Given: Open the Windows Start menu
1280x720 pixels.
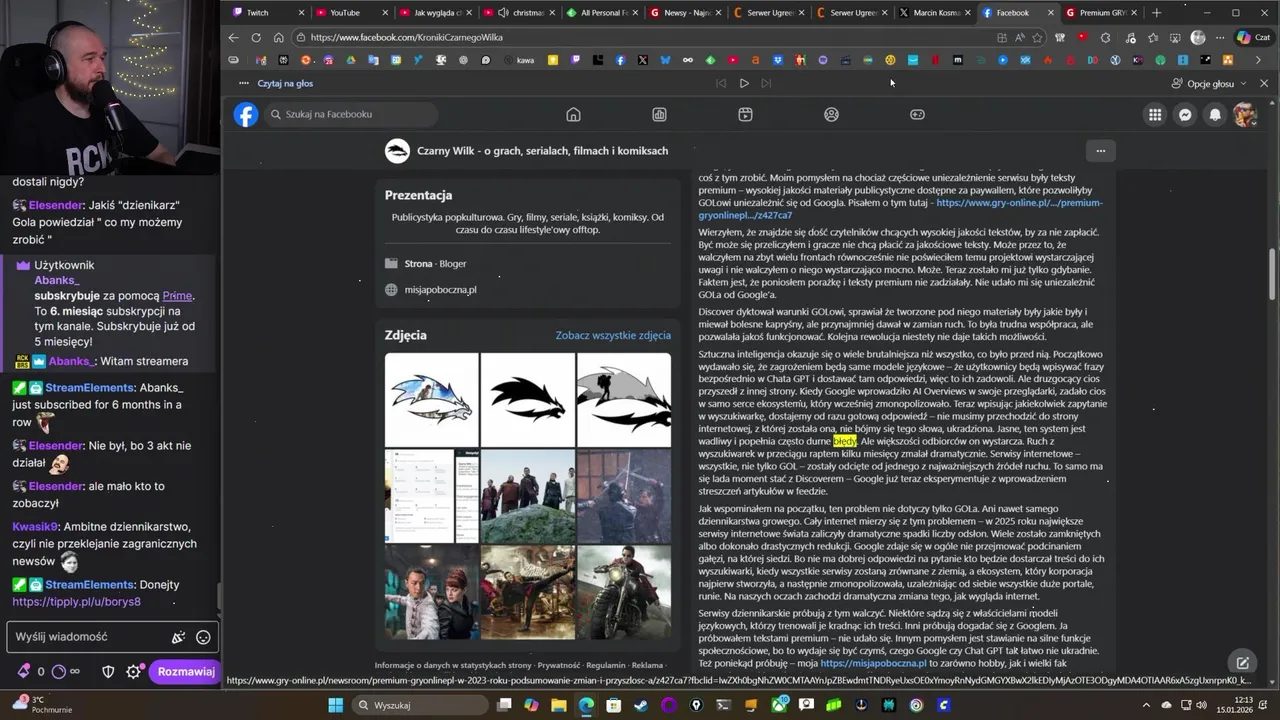Looking at the screenshot, I should pos(336,705).
